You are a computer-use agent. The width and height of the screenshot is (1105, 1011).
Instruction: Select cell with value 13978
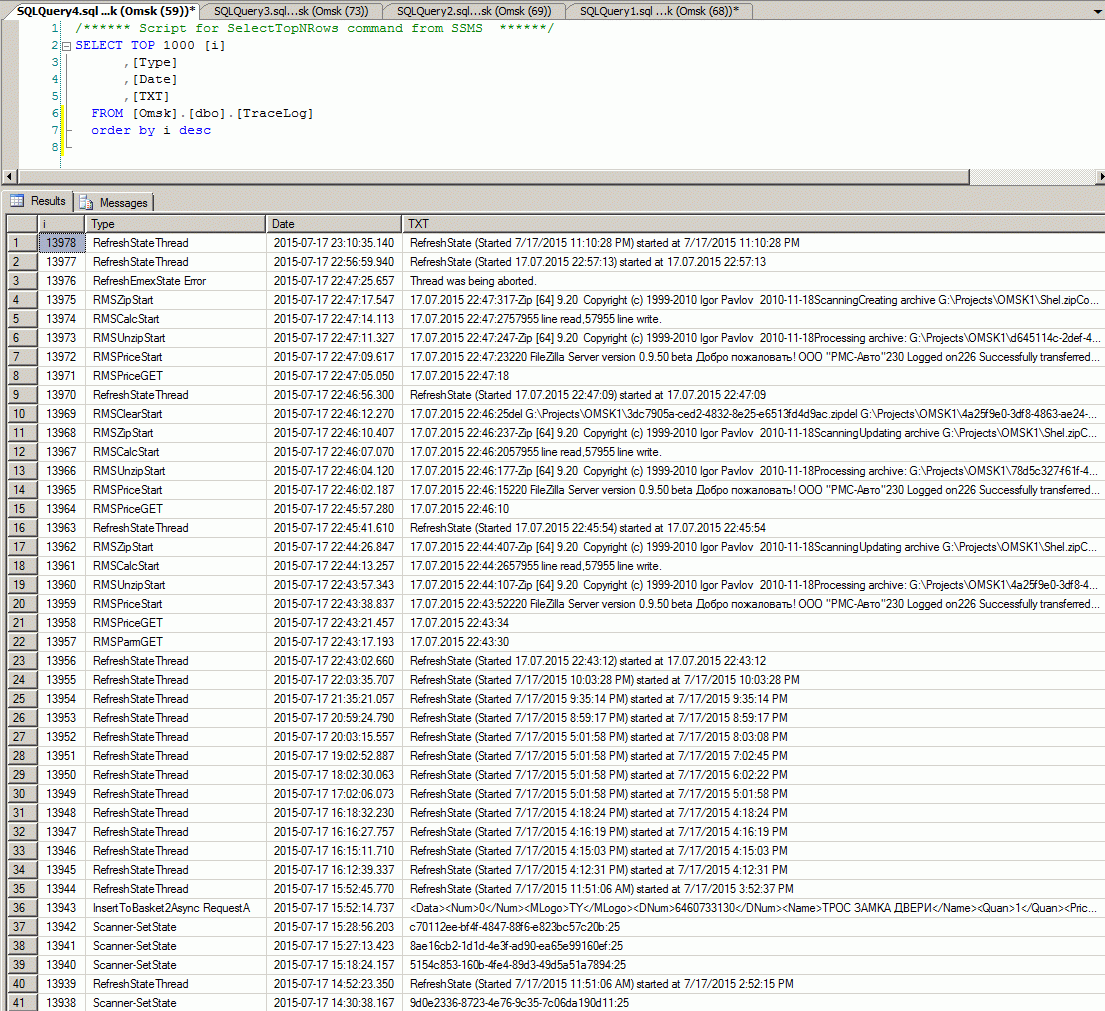coord(61,243)
